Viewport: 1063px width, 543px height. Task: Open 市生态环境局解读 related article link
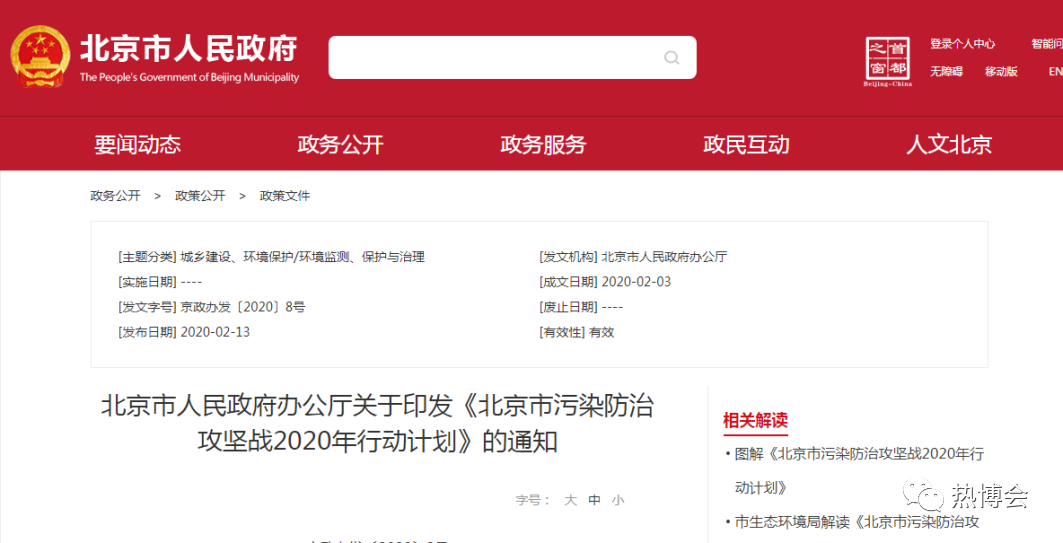[857, 522]
